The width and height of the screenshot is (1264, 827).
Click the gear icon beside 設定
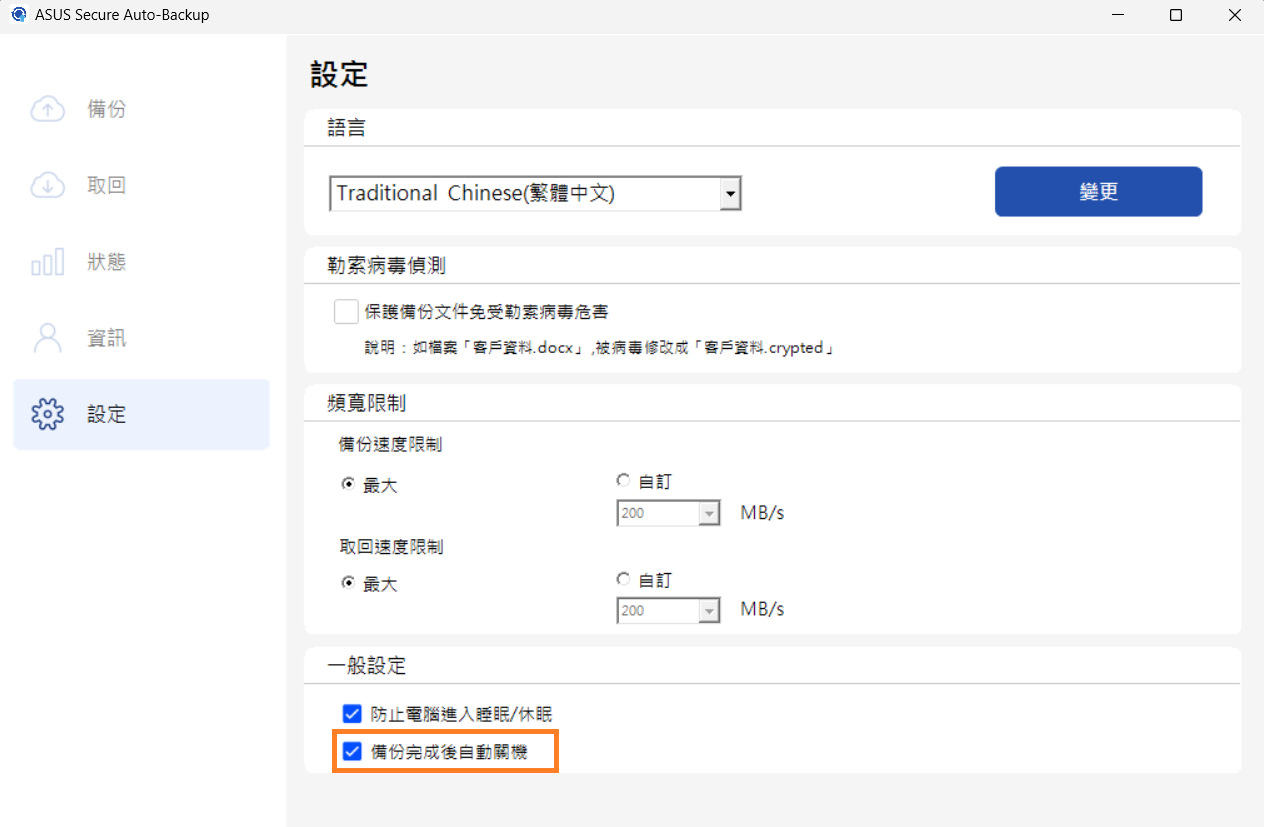point(48,414)
